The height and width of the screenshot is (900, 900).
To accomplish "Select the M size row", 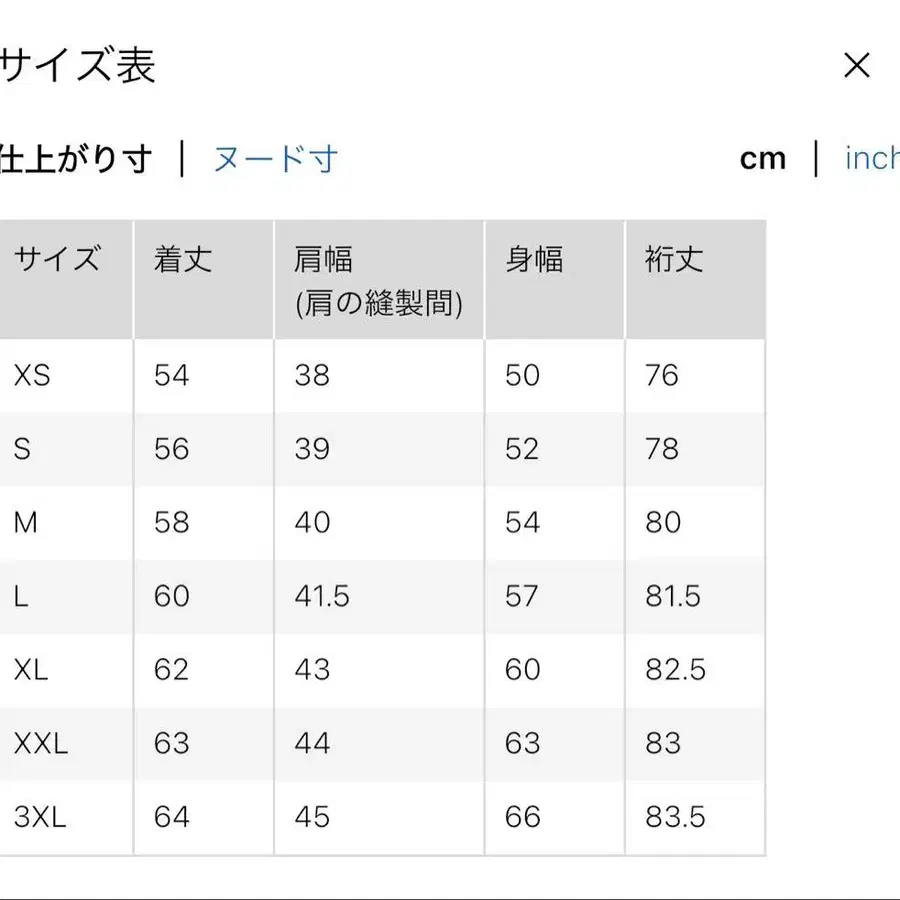I will click(26, 523).
